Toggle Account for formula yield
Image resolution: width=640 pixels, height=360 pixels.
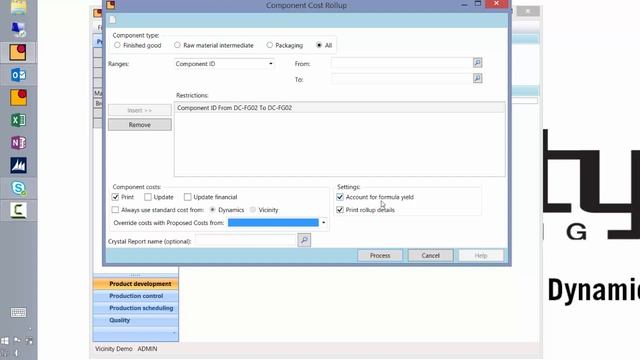pos(340,197)
